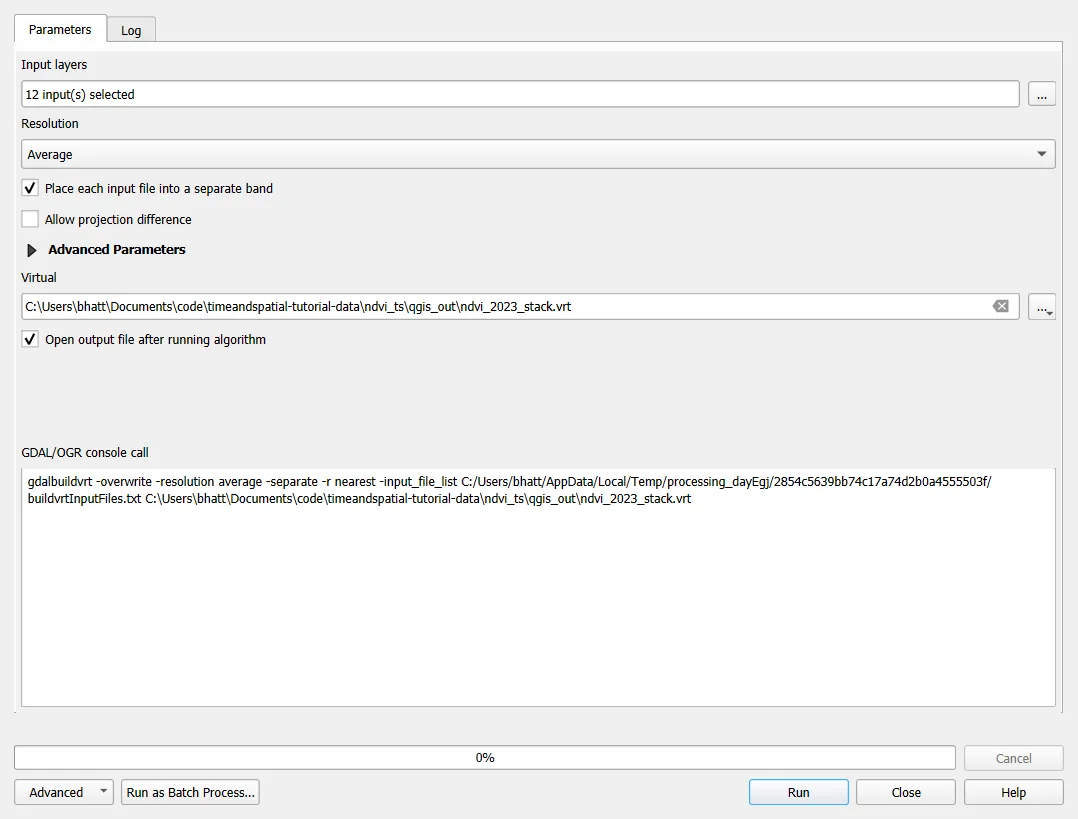
Task: Click the 'GDAL/OGR console call' label
Action: point(85,452)
